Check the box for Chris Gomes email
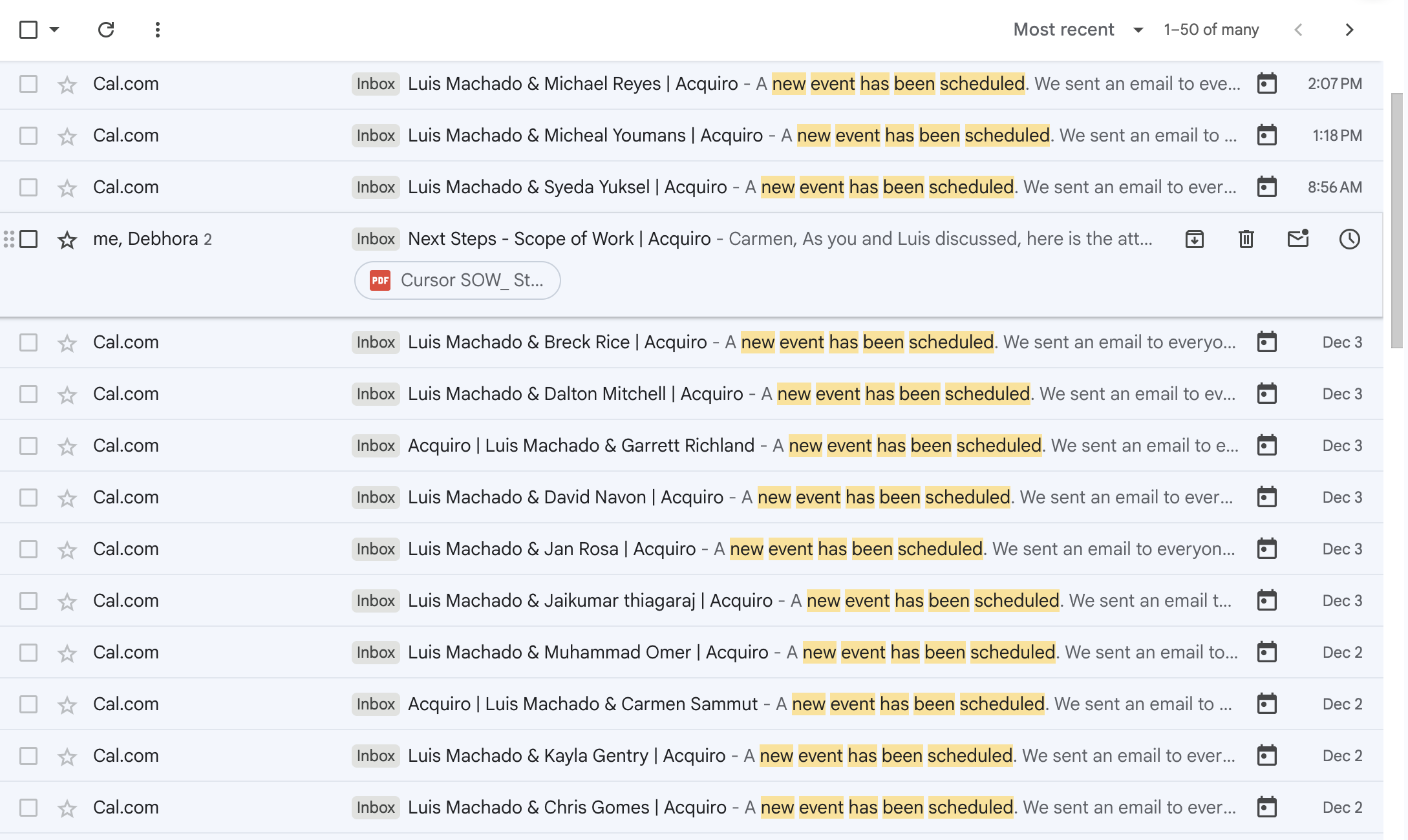The image size is (1408, 840). (28, 808)
